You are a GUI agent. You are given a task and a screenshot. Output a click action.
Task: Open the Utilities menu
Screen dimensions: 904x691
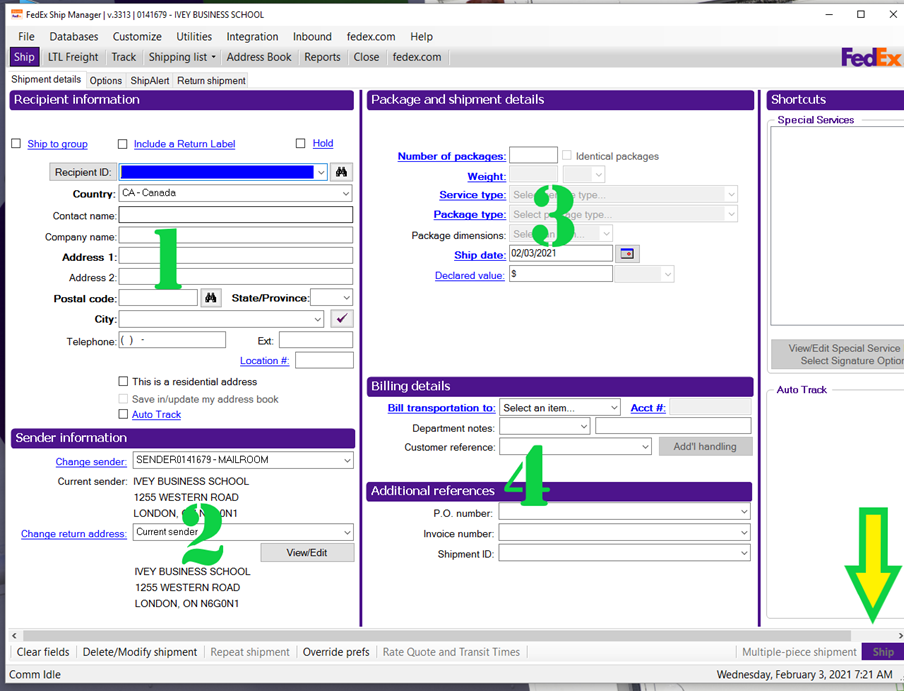pos(194,36)
